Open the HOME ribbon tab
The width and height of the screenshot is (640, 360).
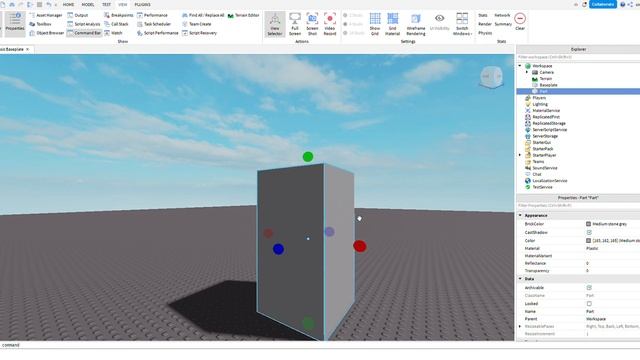click(x=68, y=4)
